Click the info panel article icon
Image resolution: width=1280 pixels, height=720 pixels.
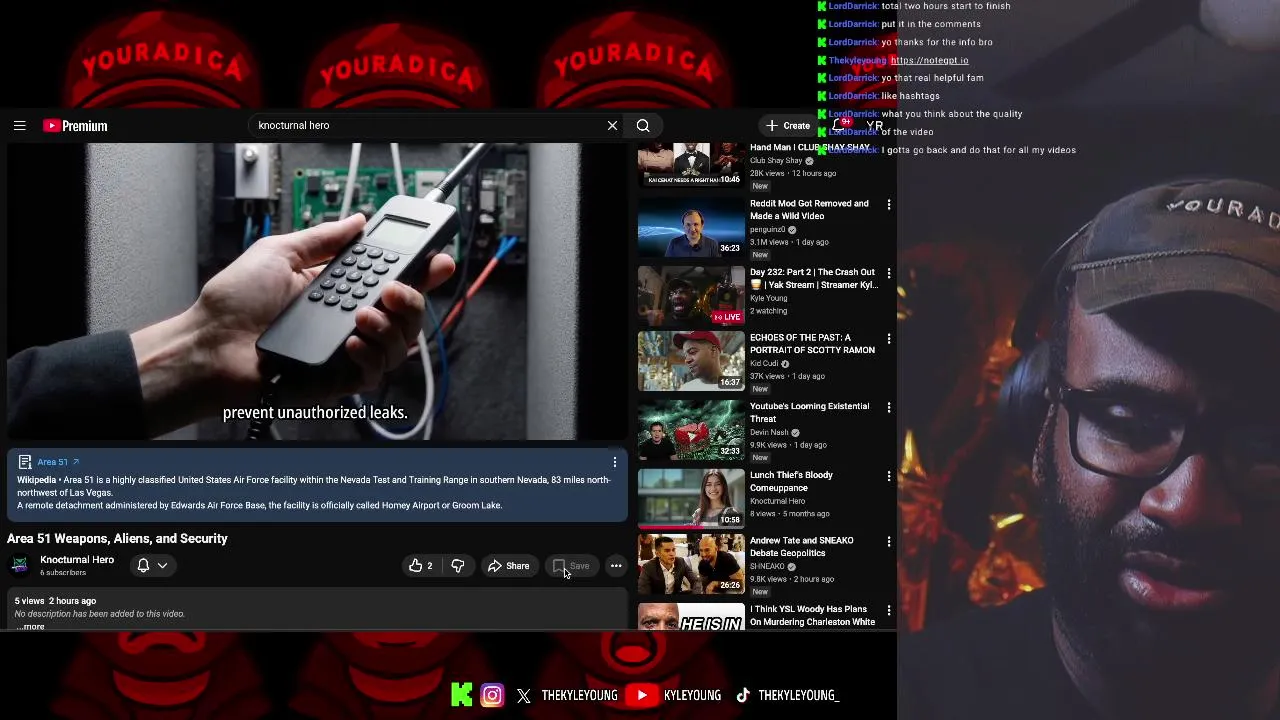(25, 462)
